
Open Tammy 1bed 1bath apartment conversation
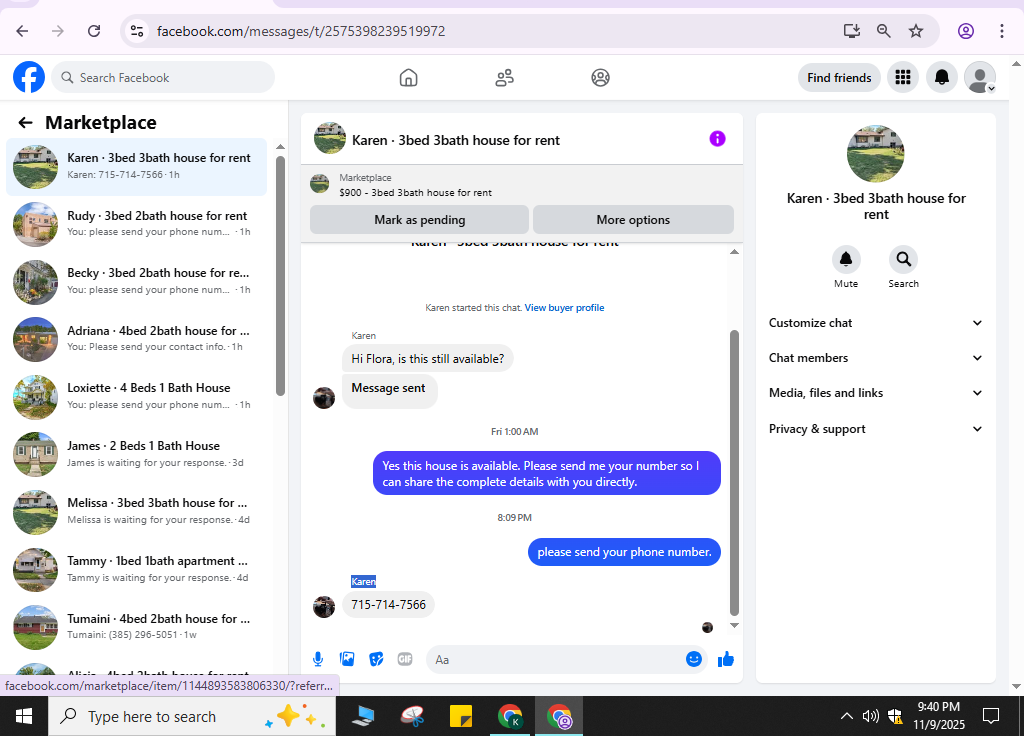(x=136, y=569)
